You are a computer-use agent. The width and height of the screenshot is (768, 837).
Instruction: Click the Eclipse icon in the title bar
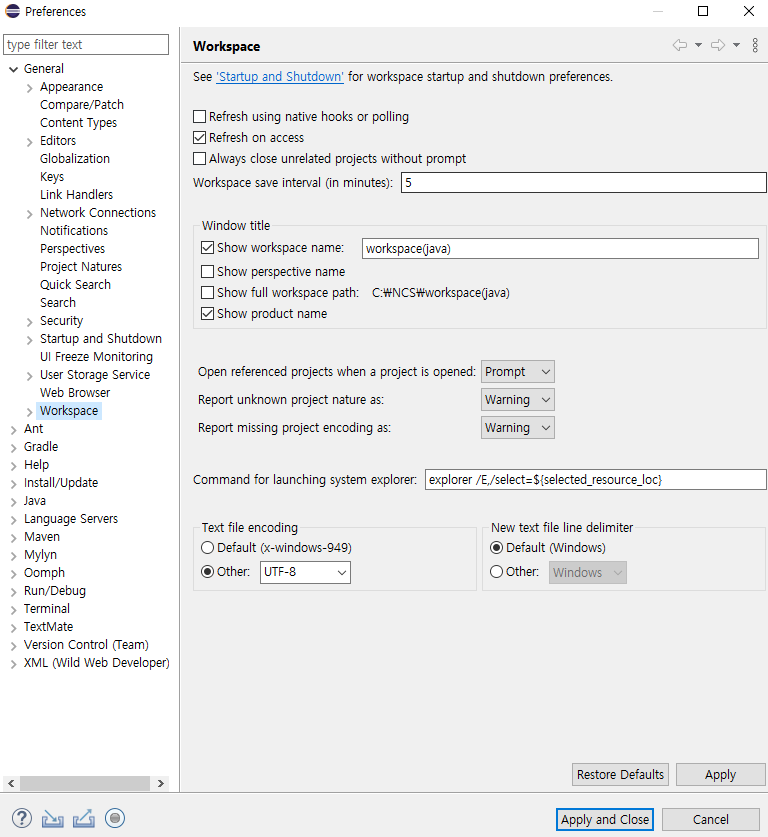tap(12, 11)
